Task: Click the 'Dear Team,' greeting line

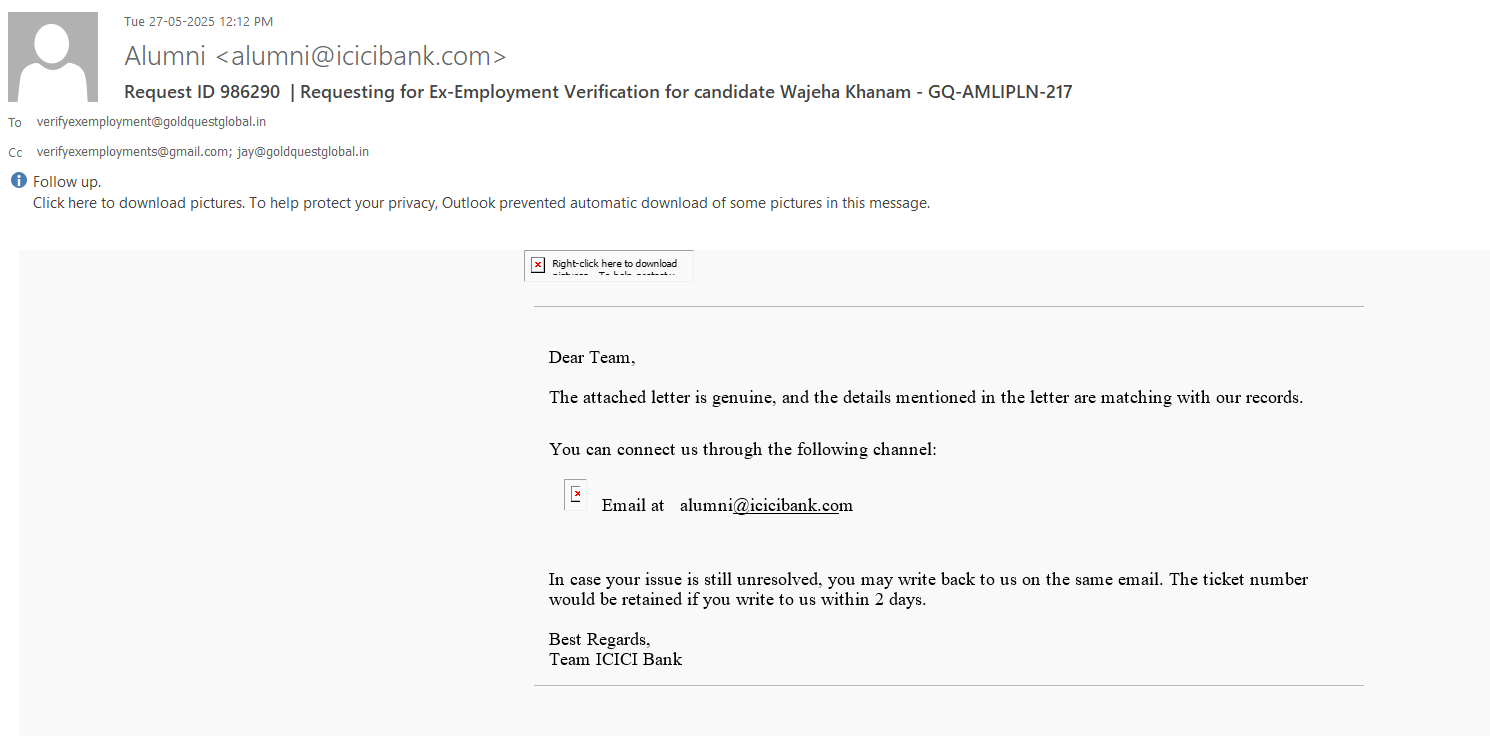Action: point(591,358)
